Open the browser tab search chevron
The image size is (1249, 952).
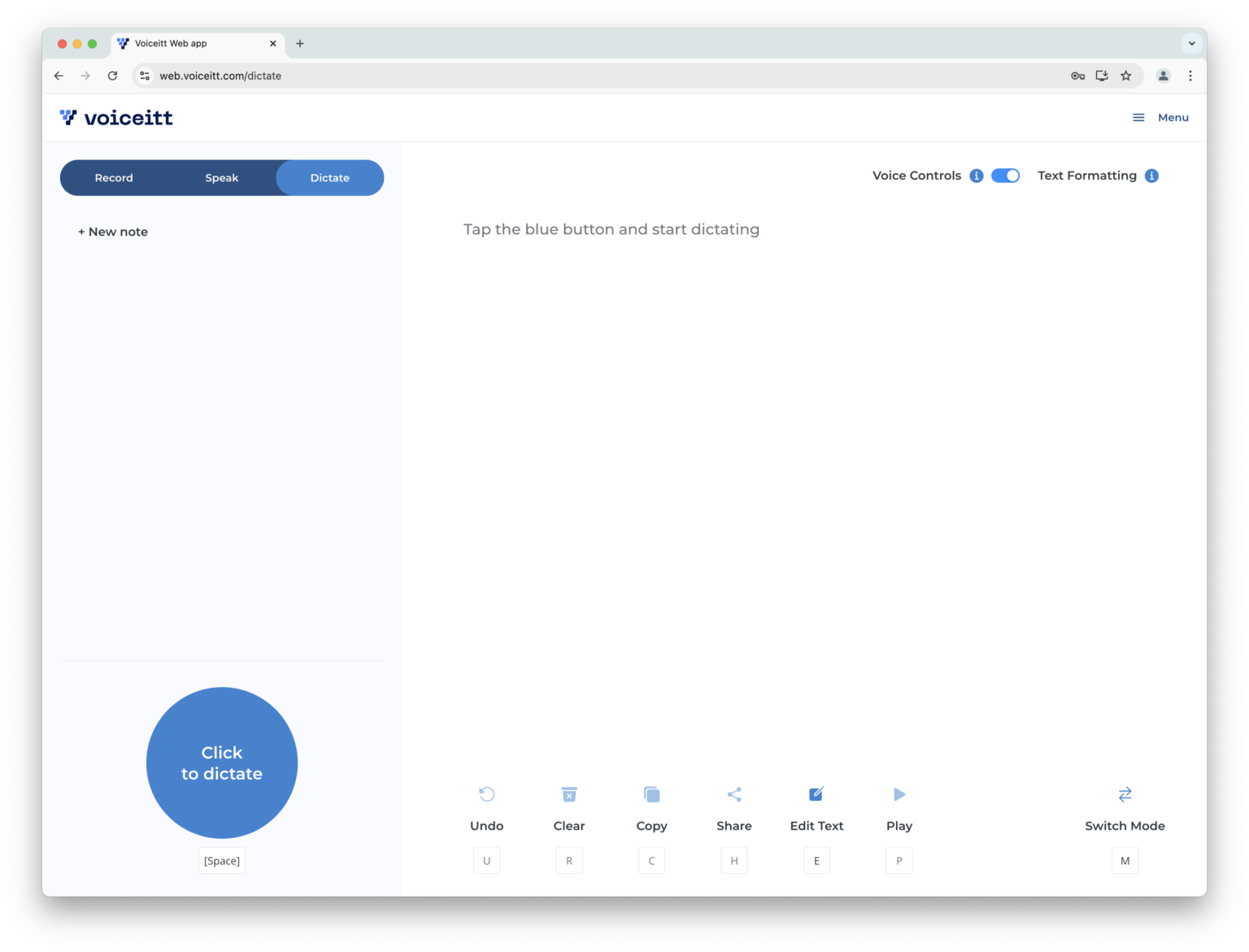point(1190,43)
